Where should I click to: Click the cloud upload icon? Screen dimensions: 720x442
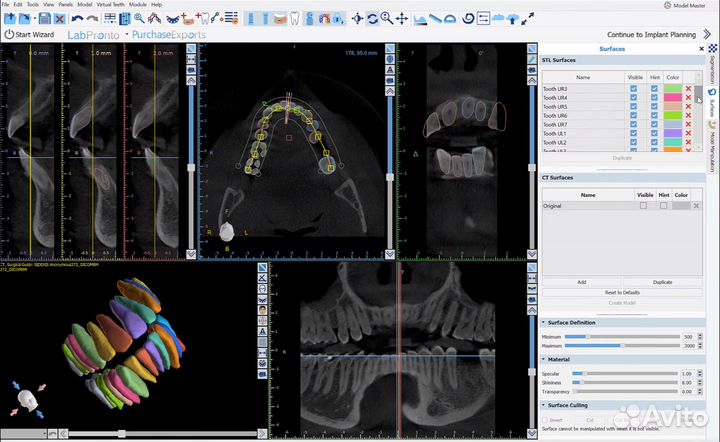[x=513, y=18]
